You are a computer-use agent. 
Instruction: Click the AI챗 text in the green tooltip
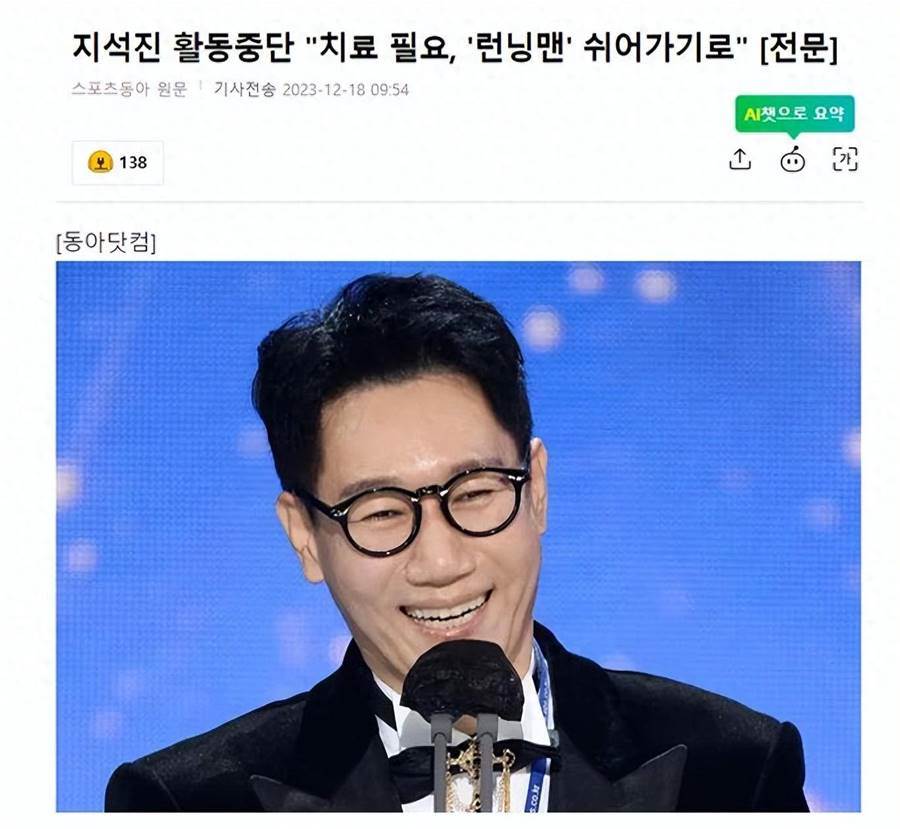point(760,114)
